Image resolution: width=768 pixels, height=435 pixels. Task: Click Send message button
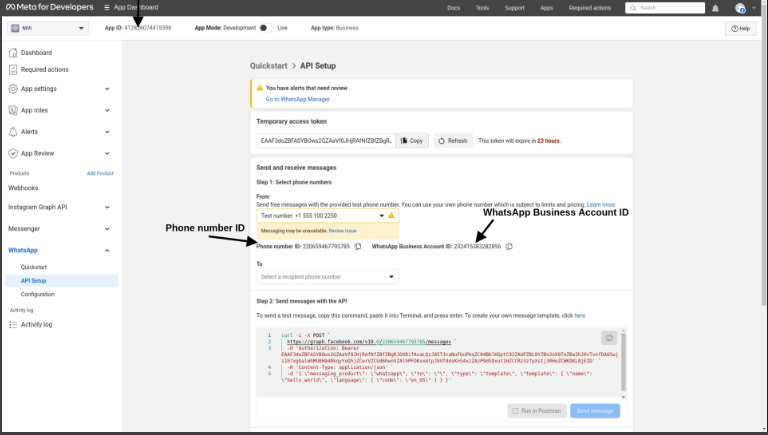click(x=595, y=411)
